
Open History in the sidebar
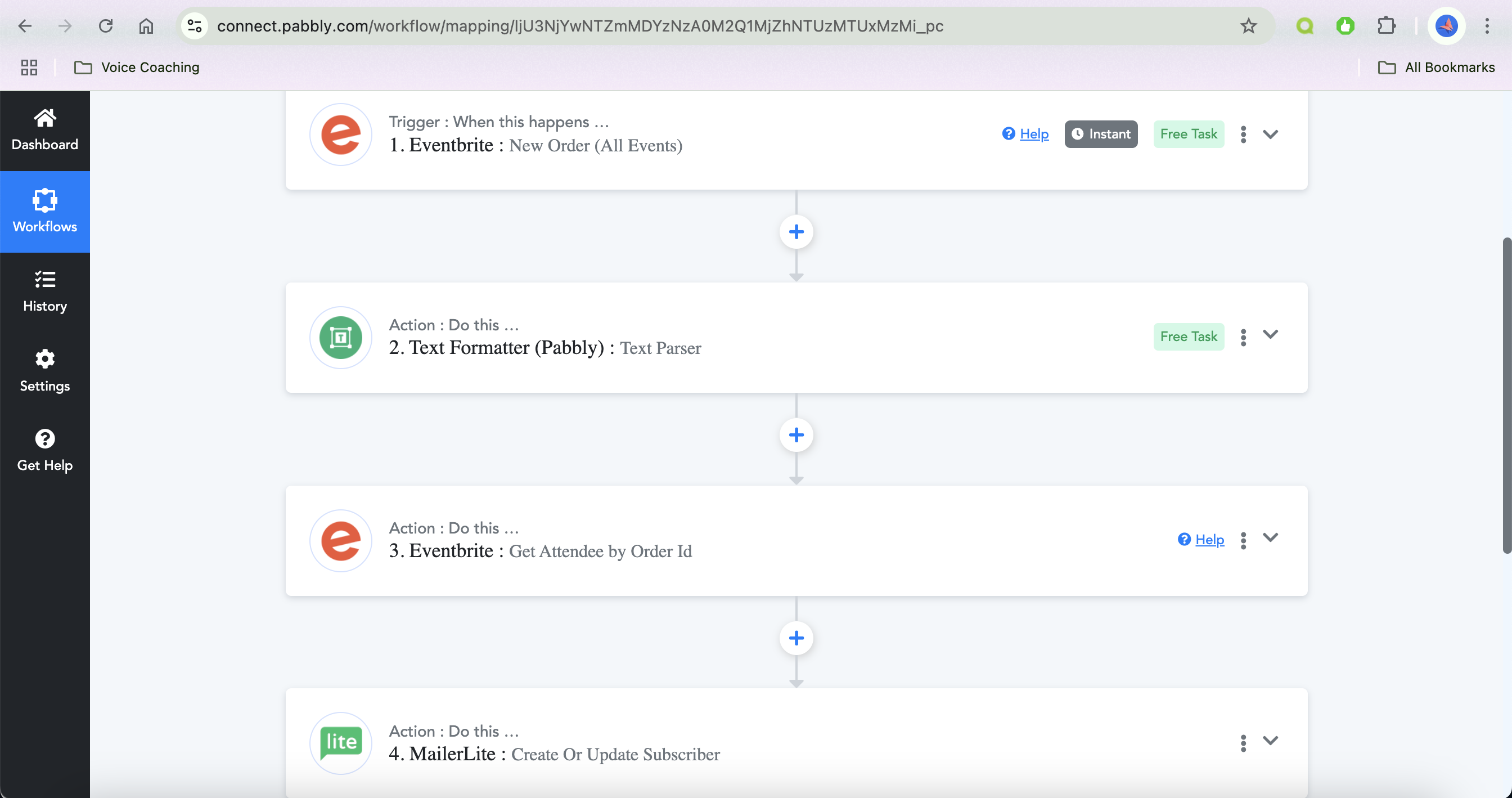(44, 292)
